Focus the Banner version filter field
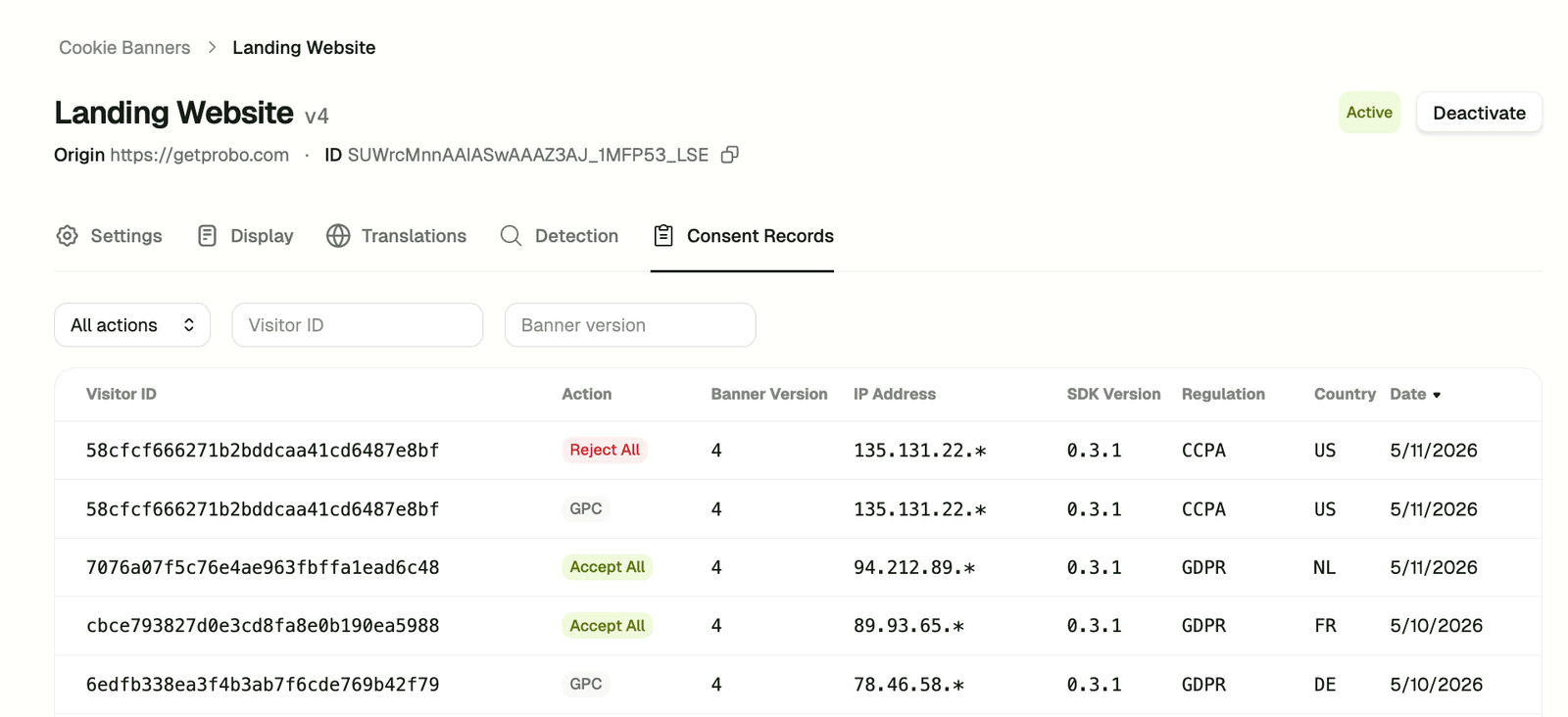Image resolution: width=1568 pixels, height=717 pixels. click(630, 325)
